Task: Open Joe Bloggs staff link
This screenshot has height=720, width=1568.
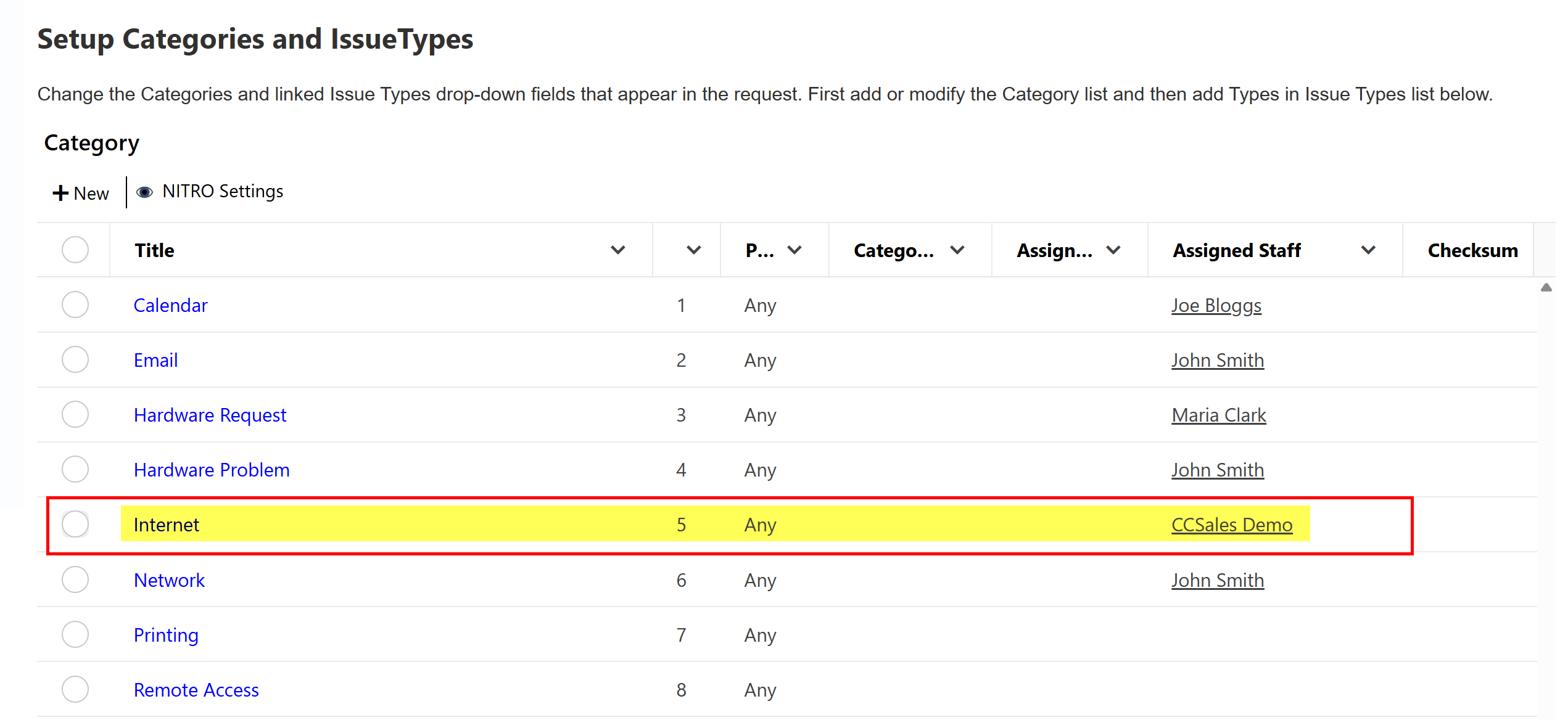Action: pyautogui.click(x=1216, y=305)
